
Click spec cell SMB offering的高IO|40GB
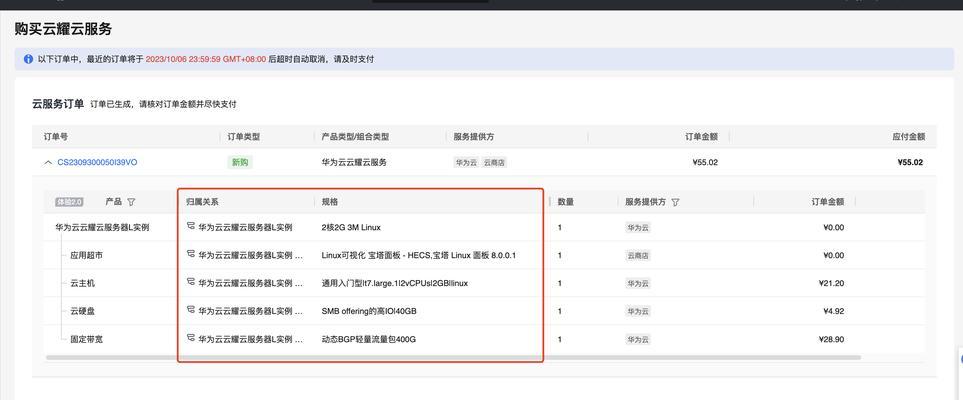click(369, 312)
